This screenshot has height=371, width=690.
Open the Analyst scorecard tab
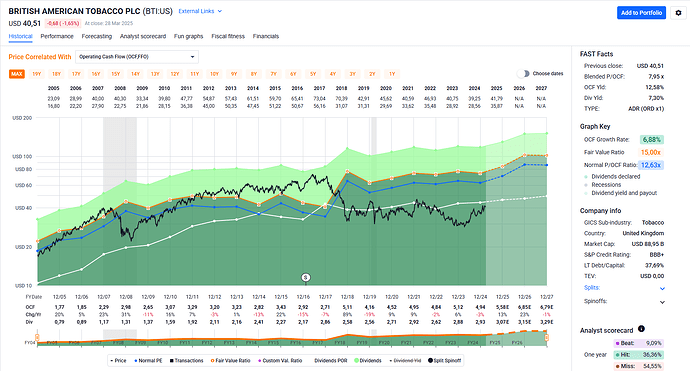(143, 37)
